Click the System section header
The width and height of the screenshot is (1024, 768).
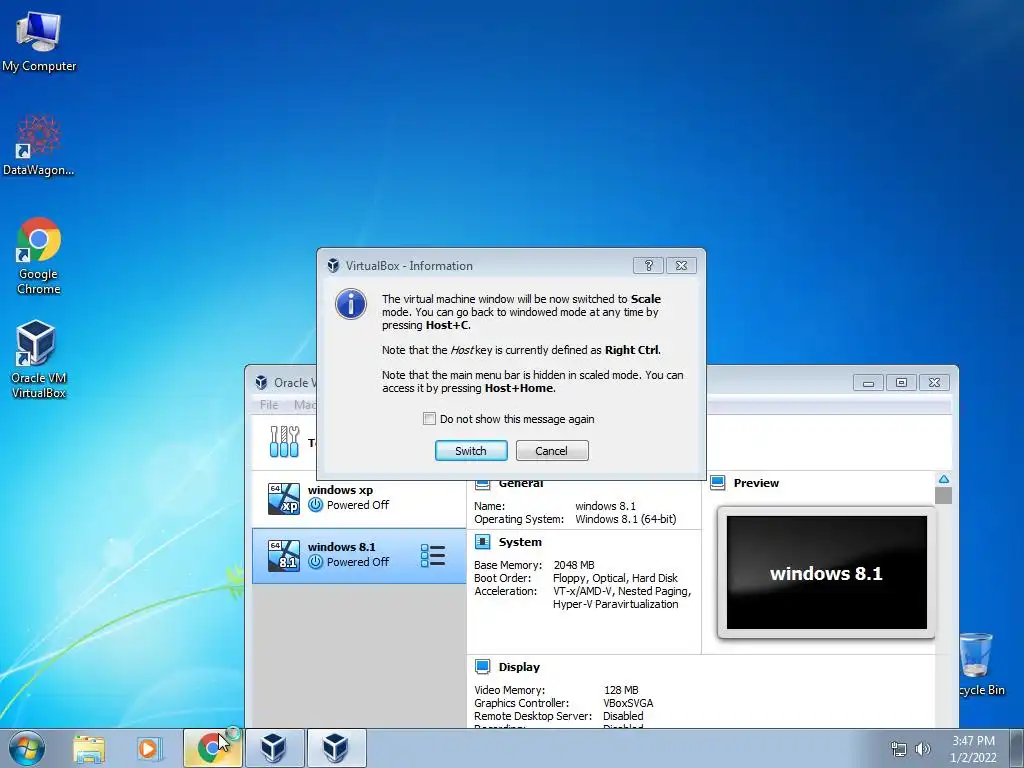pos(520,542)
